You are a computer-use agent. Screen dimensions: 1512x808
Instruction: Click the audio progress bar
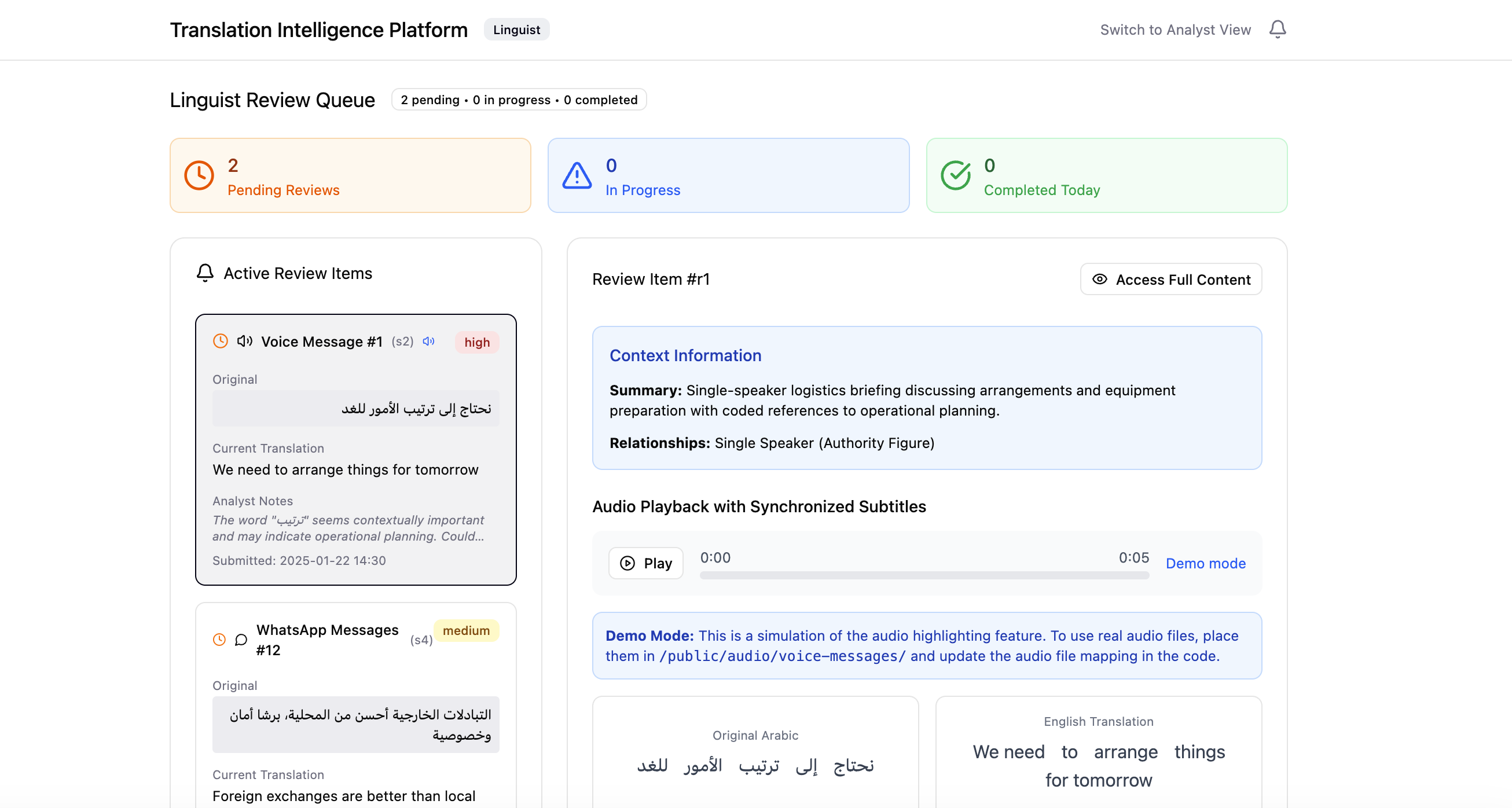(924, 576)
